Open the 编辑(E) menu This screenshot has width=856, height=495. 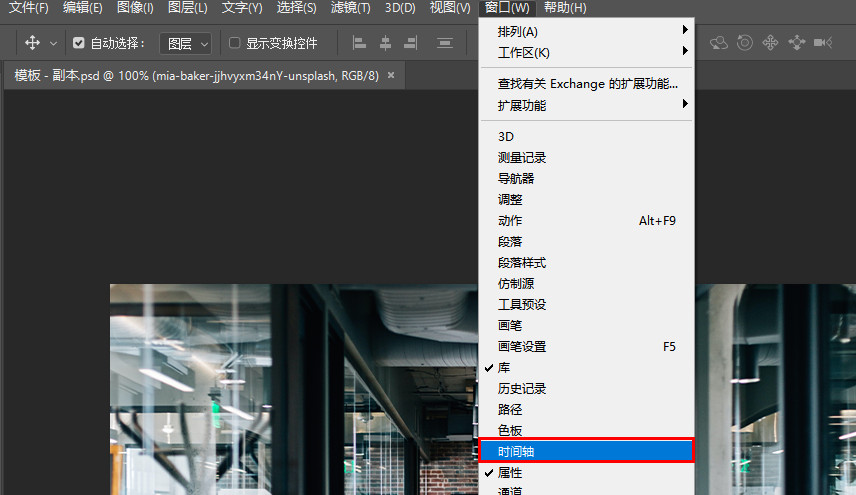(x=82, y=8)
